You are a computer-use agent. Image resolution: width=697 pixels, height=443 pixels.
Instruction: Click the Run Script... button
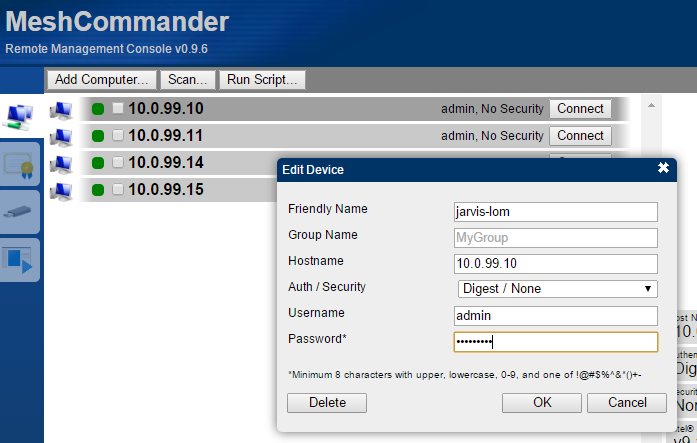click(x=262, y=80)
